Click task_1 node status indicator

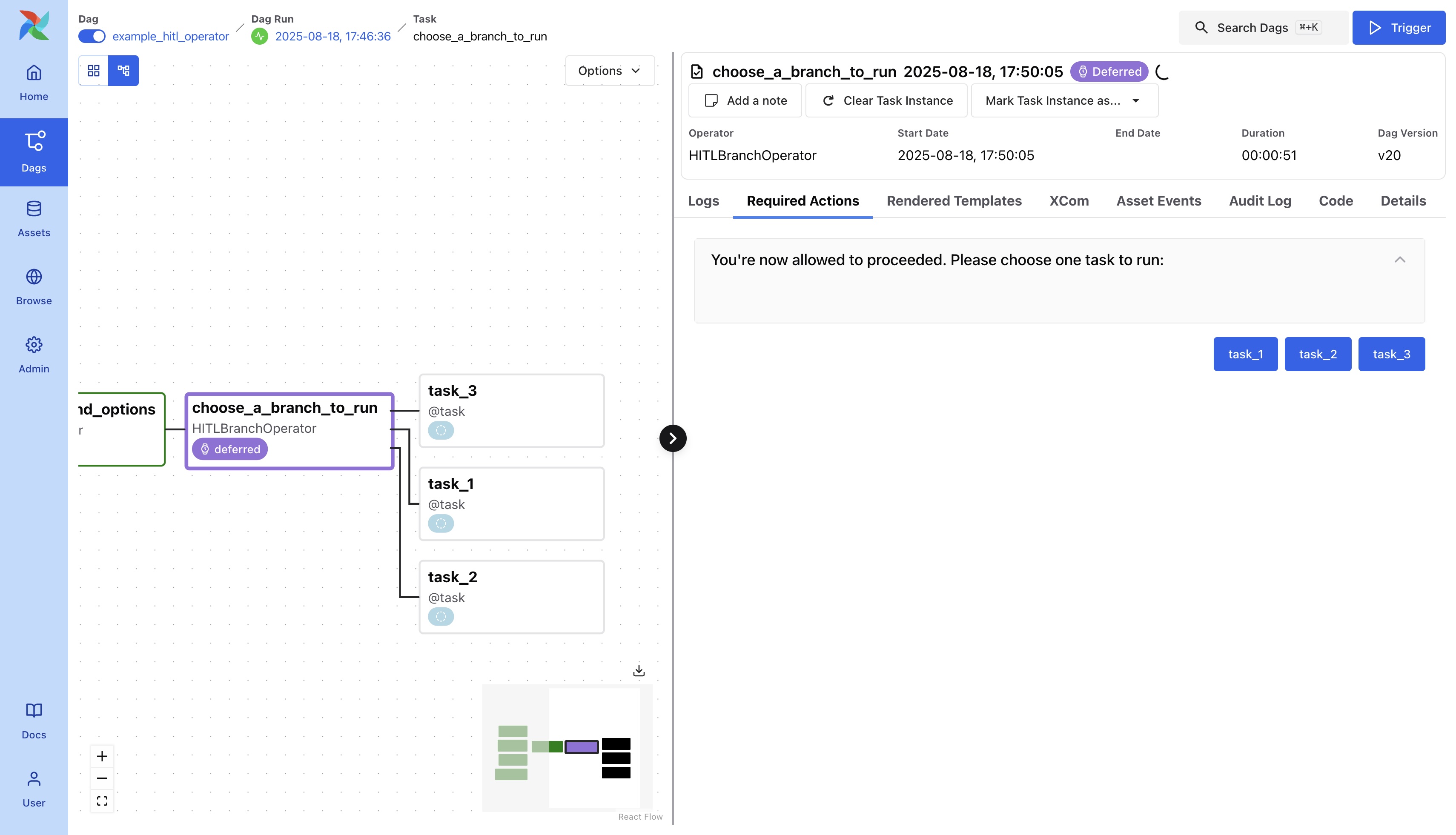tap(441, 523)
